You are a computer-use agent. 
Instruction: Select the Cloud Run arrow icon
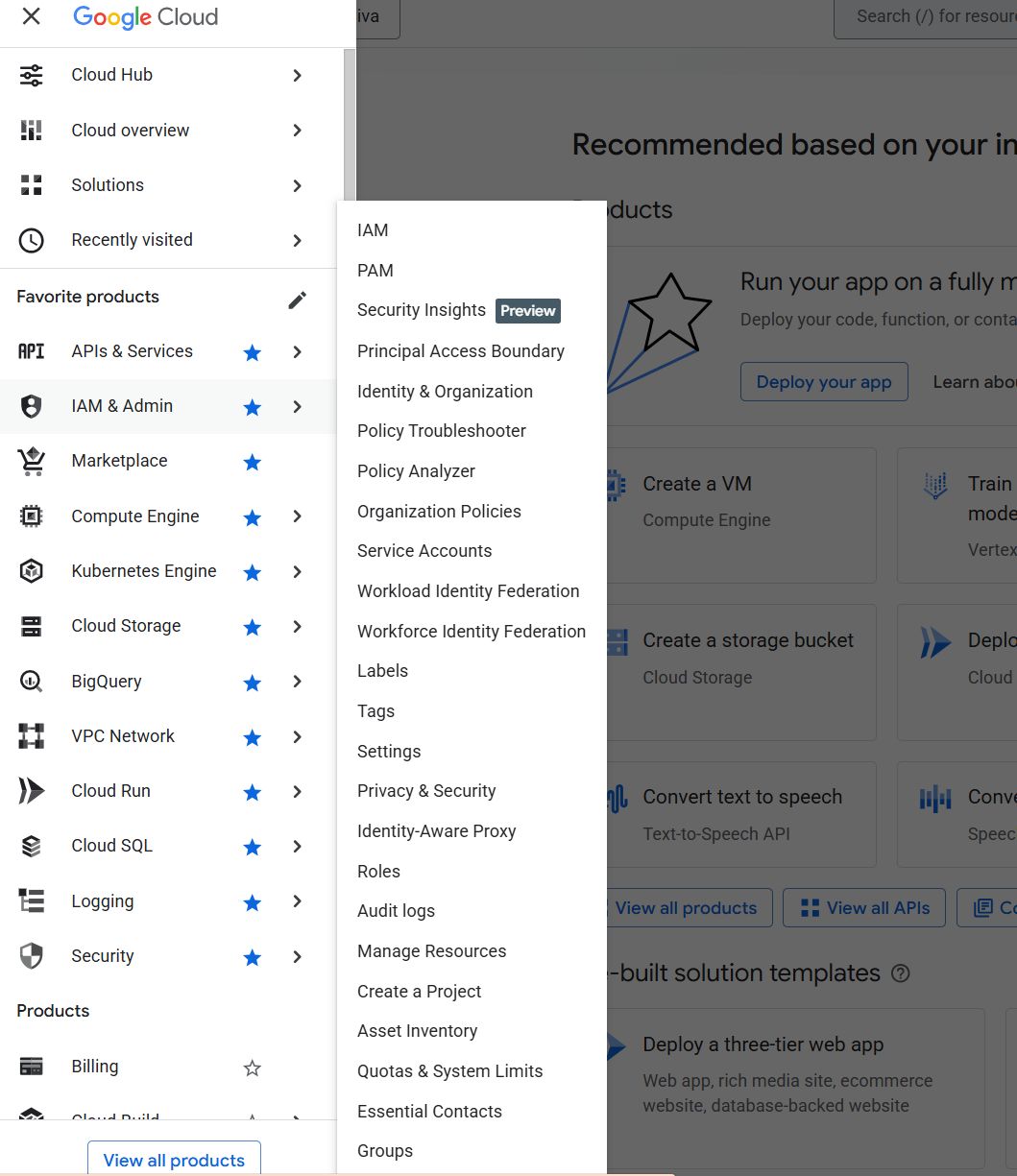coord(32,790)
